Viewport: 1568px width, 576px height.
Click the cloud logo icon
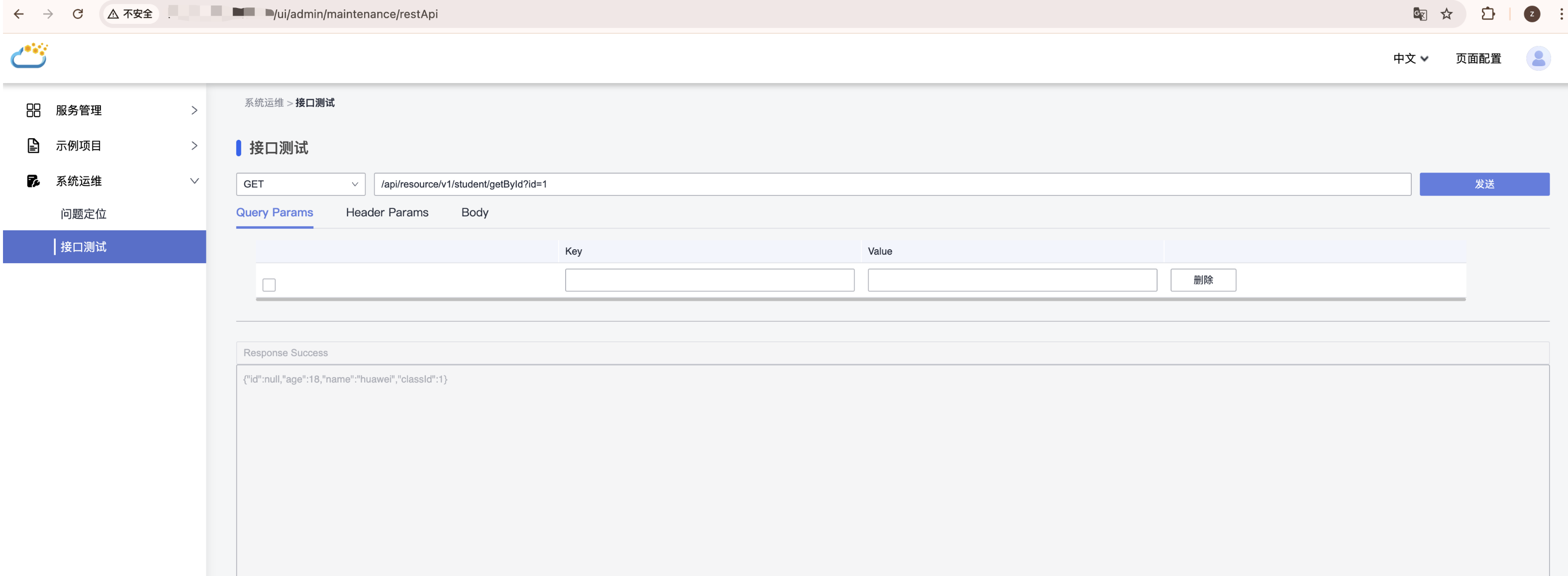point(29,56)
